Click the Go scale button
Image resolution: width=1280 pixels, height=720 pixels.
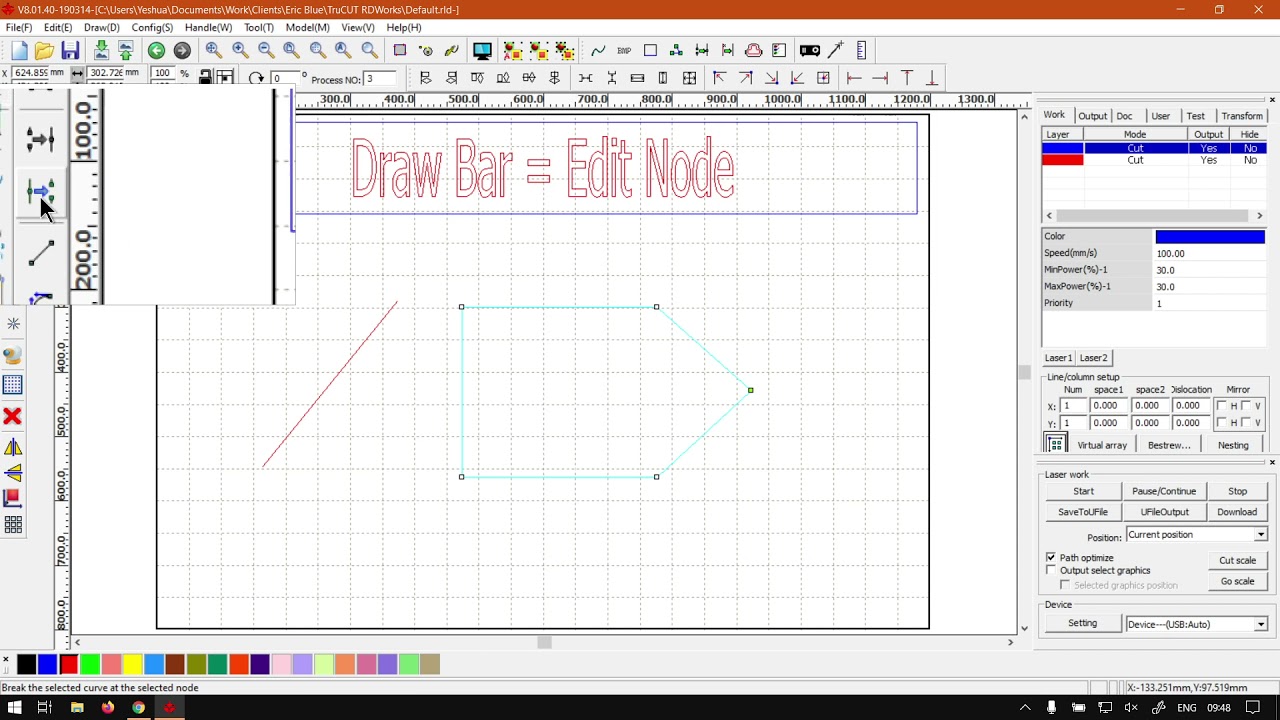pos(1237,581)
